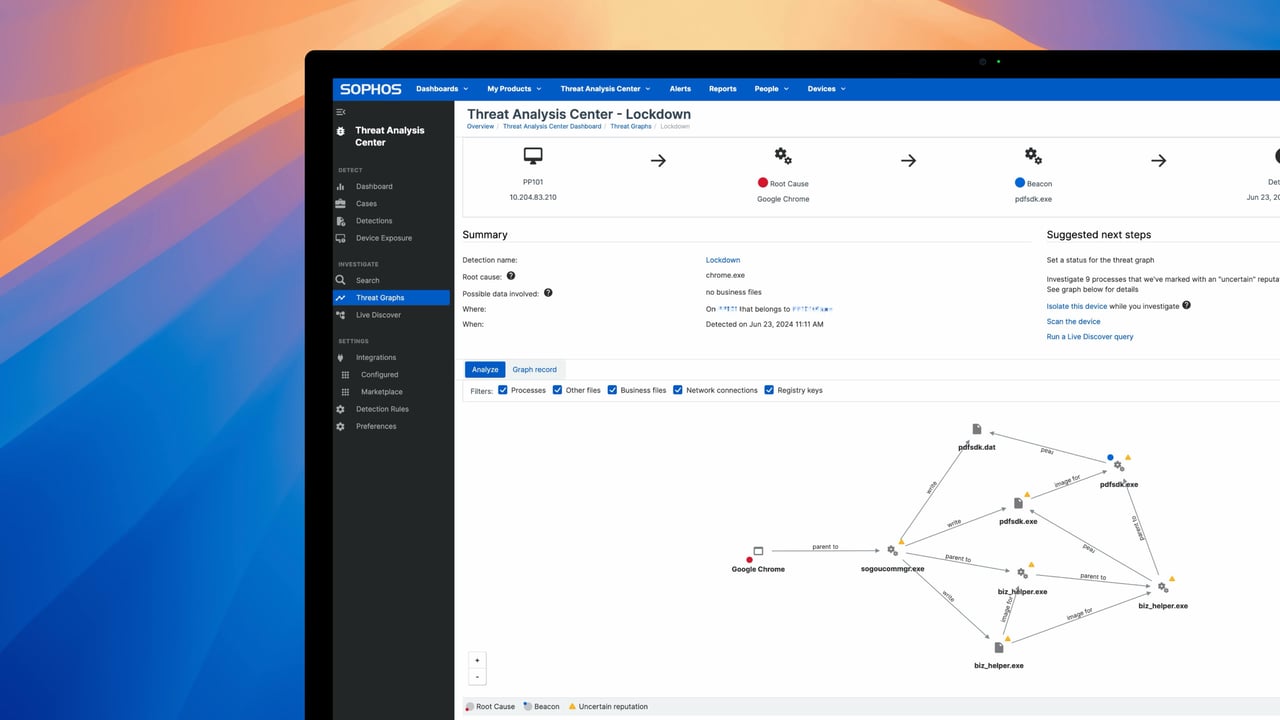Click the Sophos logo
The image size is (1280, 720).
[370, 89]
